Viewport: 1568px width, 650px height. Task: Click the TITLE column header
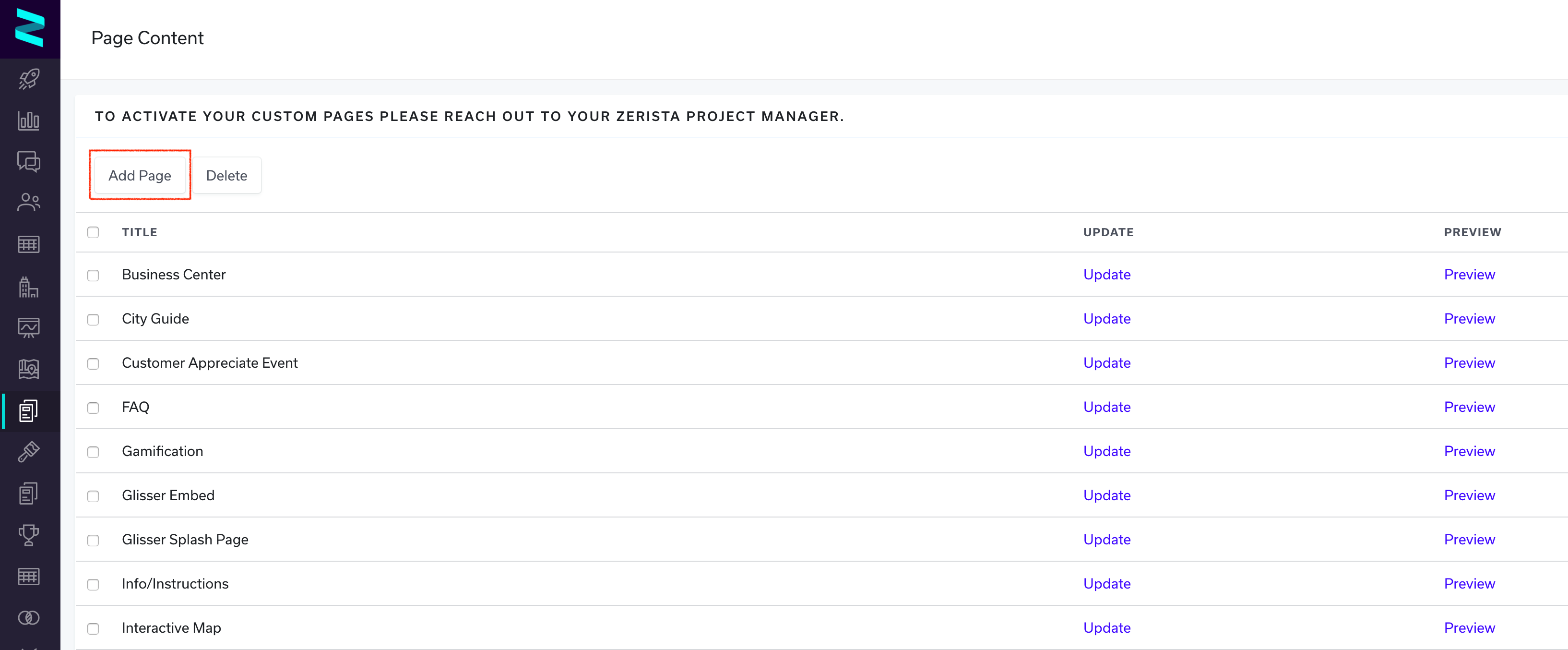140,232
